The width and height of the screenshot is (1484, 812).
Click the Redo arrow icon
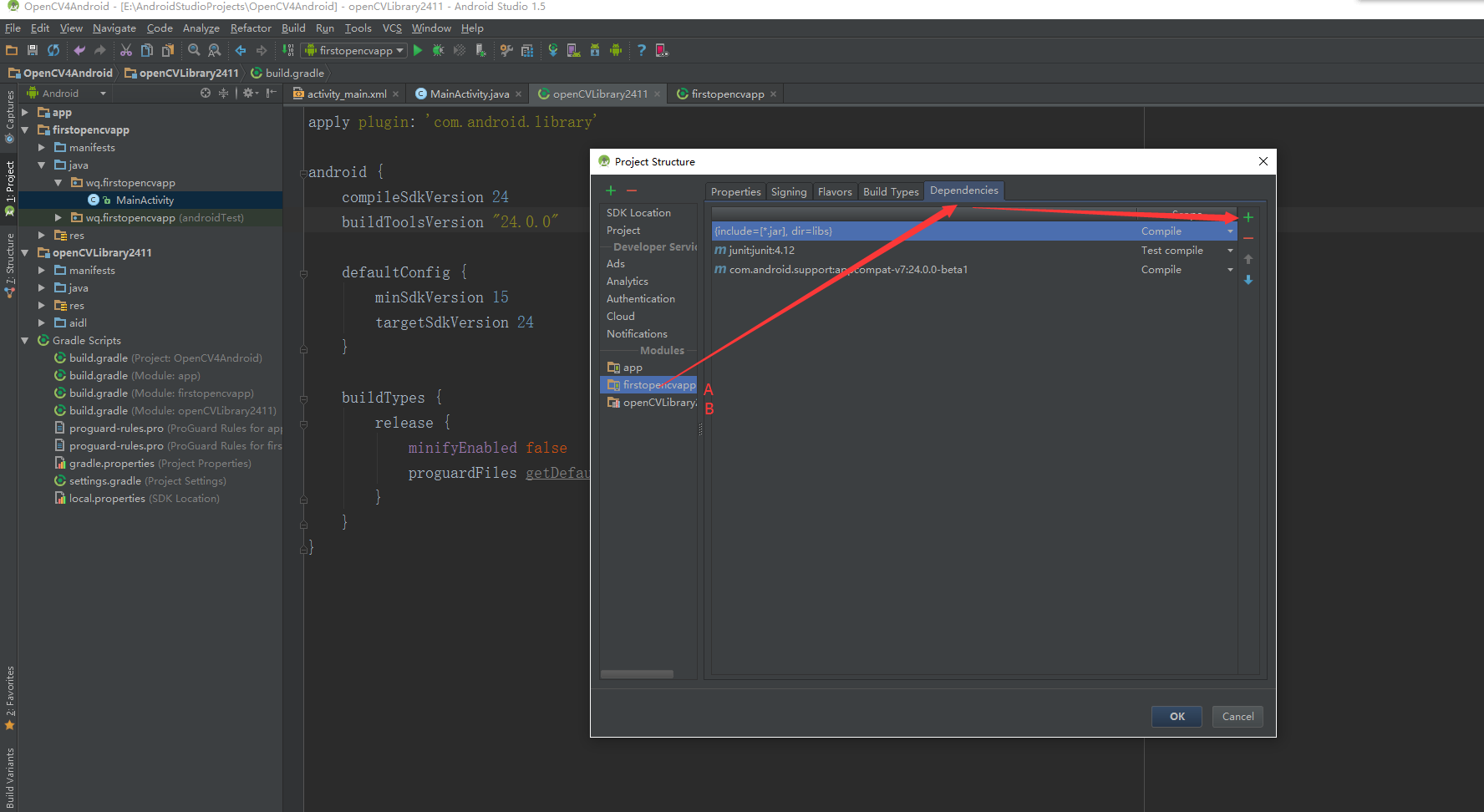coord(100,50)
